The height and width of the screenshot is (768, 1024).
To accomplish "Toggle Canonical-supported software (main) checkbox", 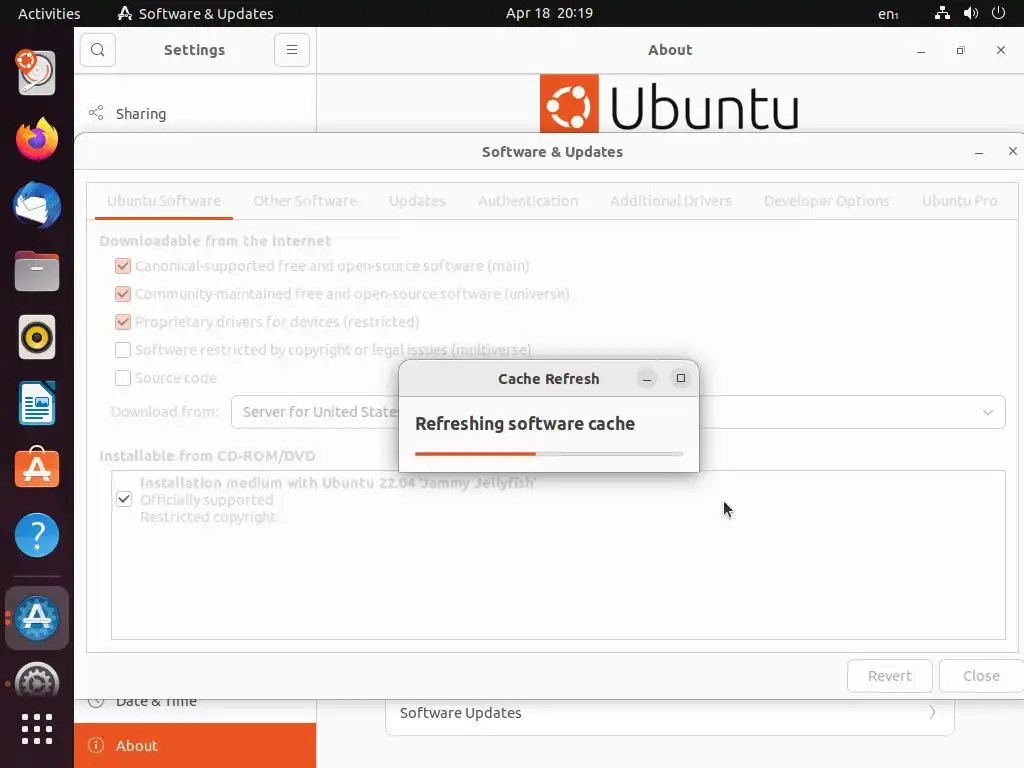I will [123, 266].
